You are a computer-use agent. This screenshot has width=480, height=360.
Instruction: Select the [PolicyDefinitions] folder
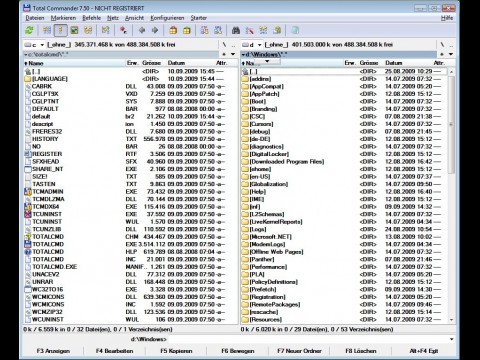point(345,282)
